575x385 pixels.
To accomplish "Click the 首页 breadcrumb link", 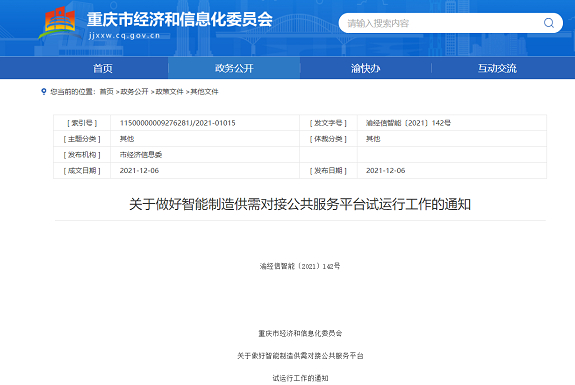I will pos(106,92).
